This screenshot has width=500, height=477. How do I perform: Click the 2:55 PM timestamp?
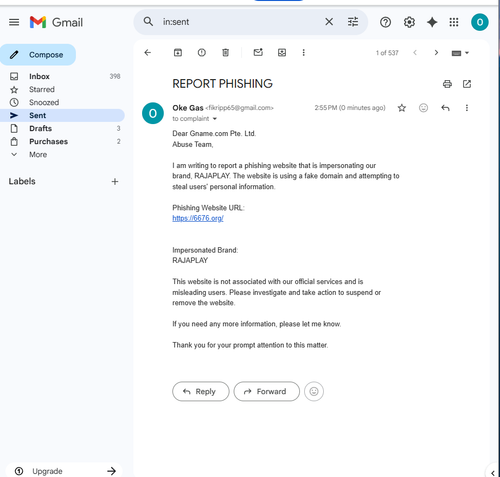[x=350, y=108]
